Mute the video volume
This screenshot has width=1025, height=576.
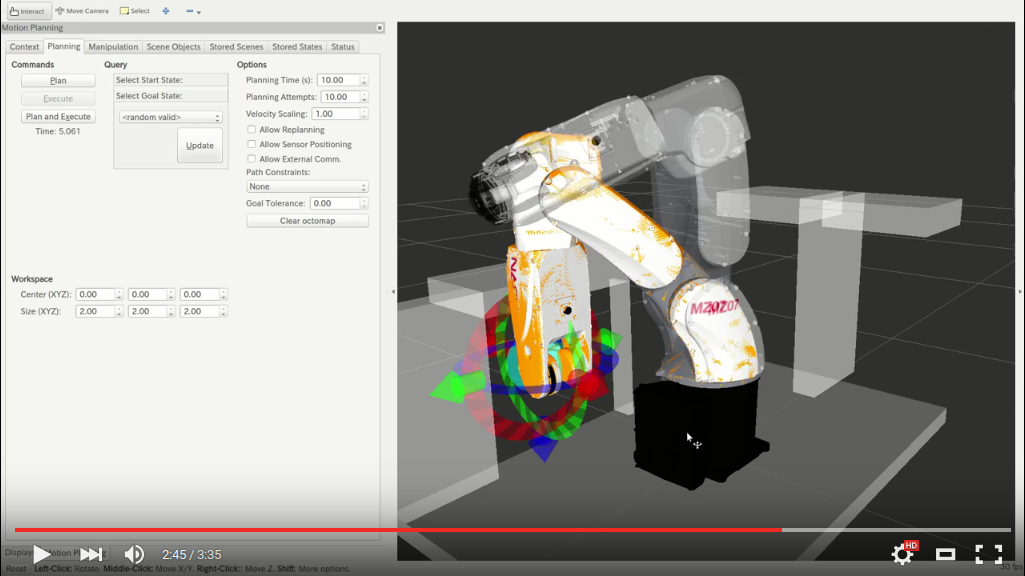(x=134, y=554)
